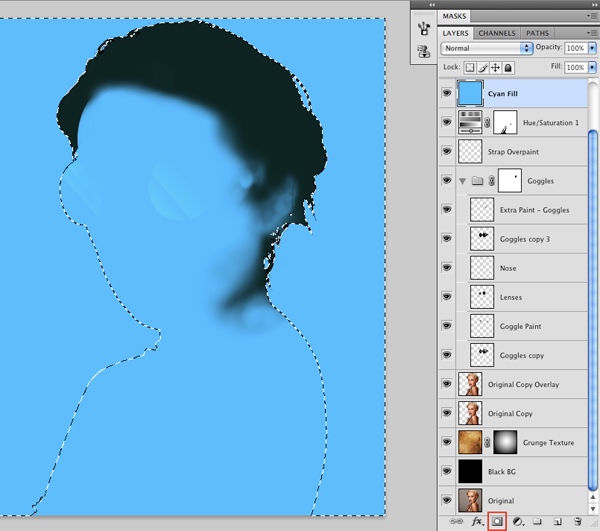Screen dimensions: 600x531
Task: Hide the Hue/Saturation 1 layer
Action: click(447, 122)
